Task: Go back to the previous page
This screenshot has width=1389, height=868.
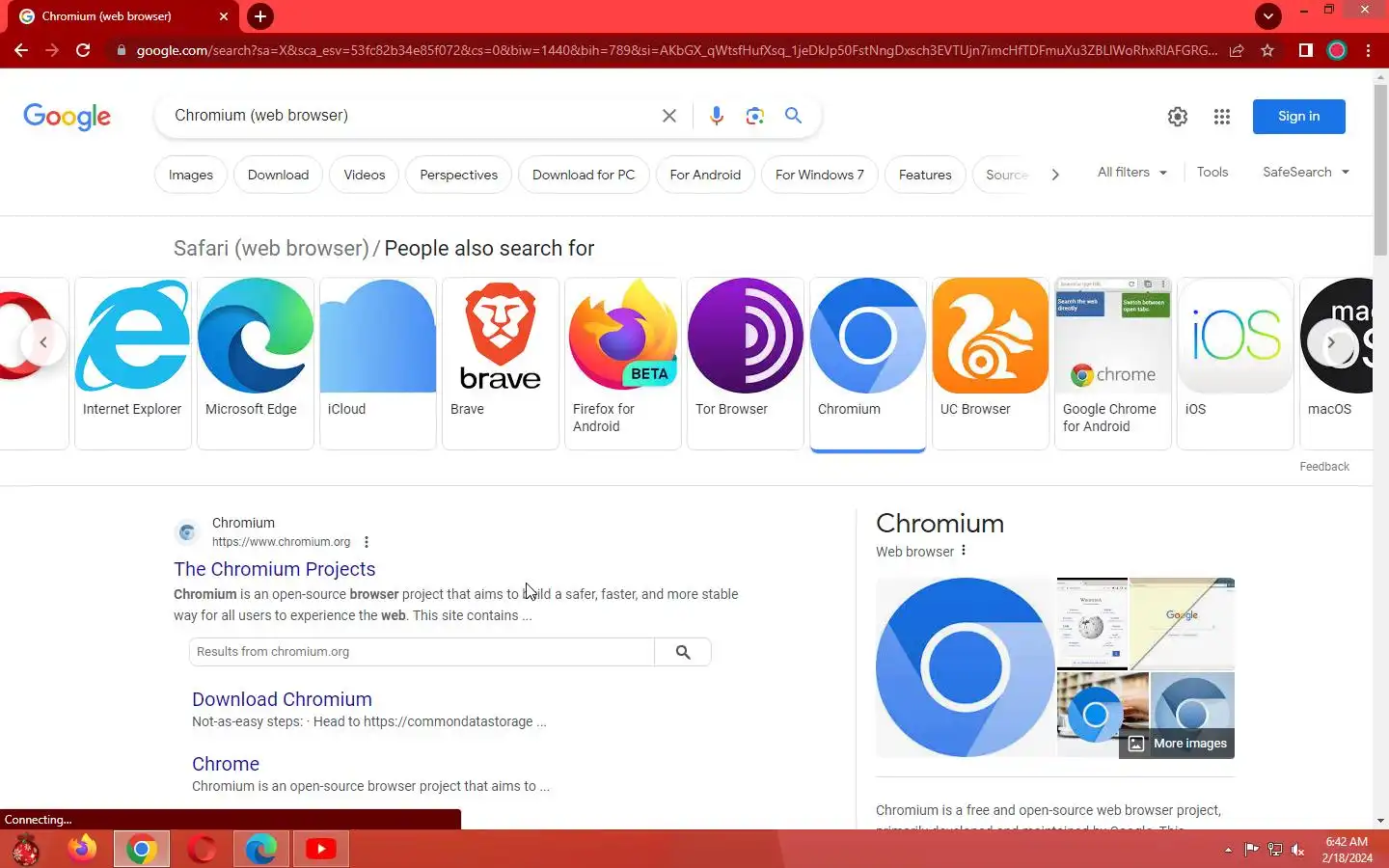Action: [21, 50]
